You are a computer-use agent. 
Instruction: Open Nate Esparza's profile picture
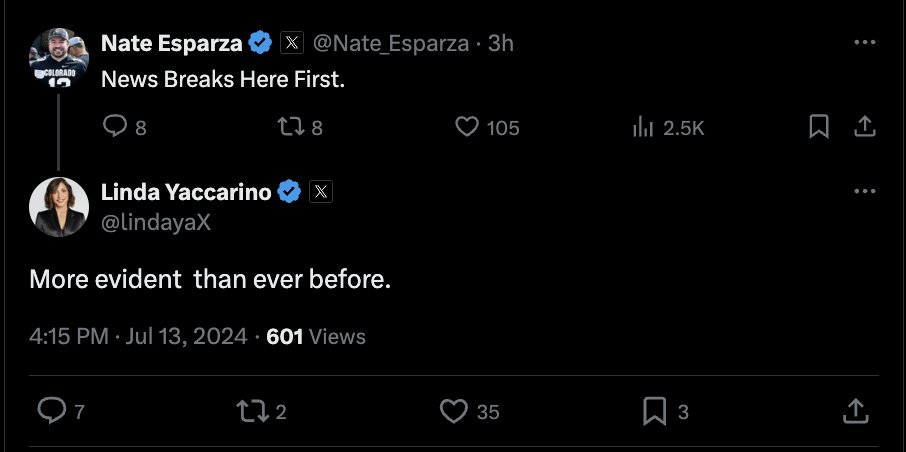tap(58, 60)
